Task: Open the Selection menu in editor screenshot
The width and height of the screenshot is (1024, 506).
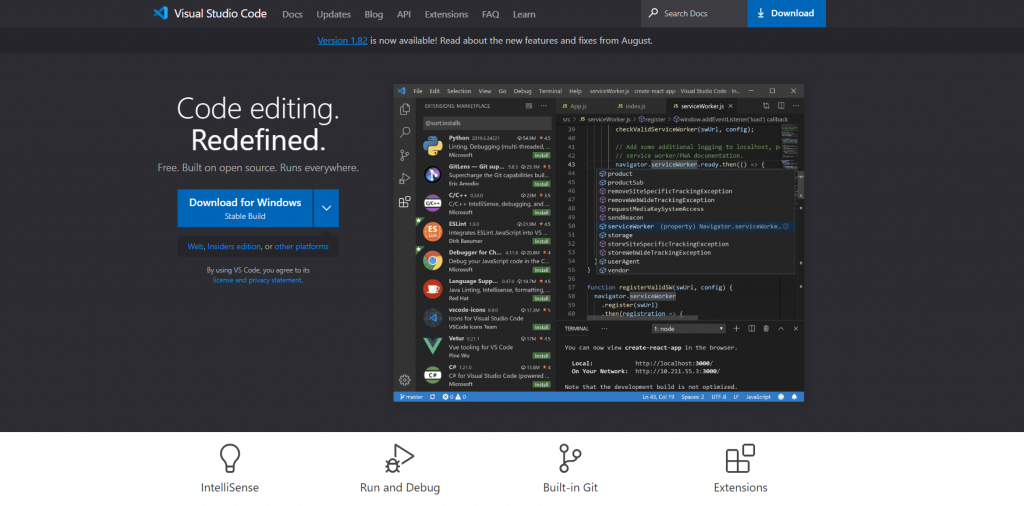Action: (459, 91)
